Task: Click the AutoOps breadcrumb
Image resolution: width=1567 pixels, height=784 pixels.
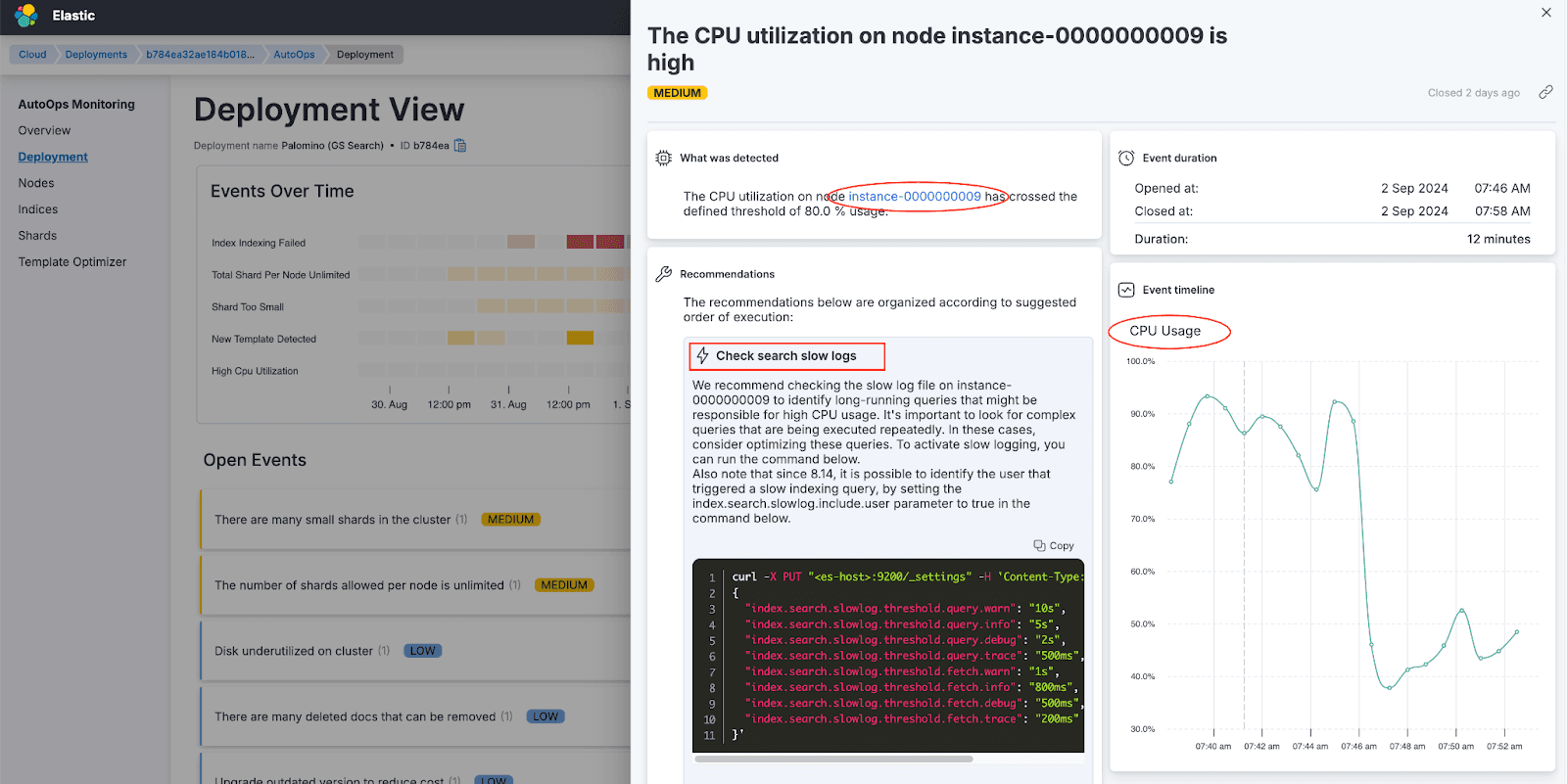Action: pyautogui.click(x=294, y=55)
